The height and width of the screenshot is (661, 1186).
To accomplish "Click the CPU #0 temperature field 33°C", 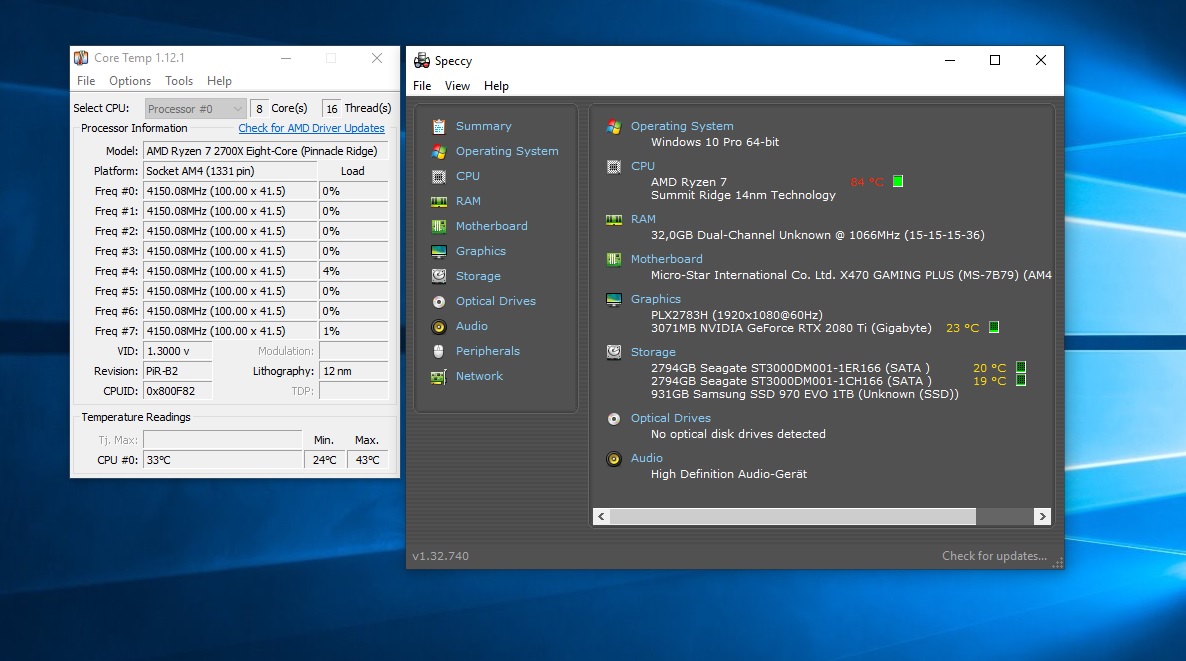I will [x=222, y=460].
